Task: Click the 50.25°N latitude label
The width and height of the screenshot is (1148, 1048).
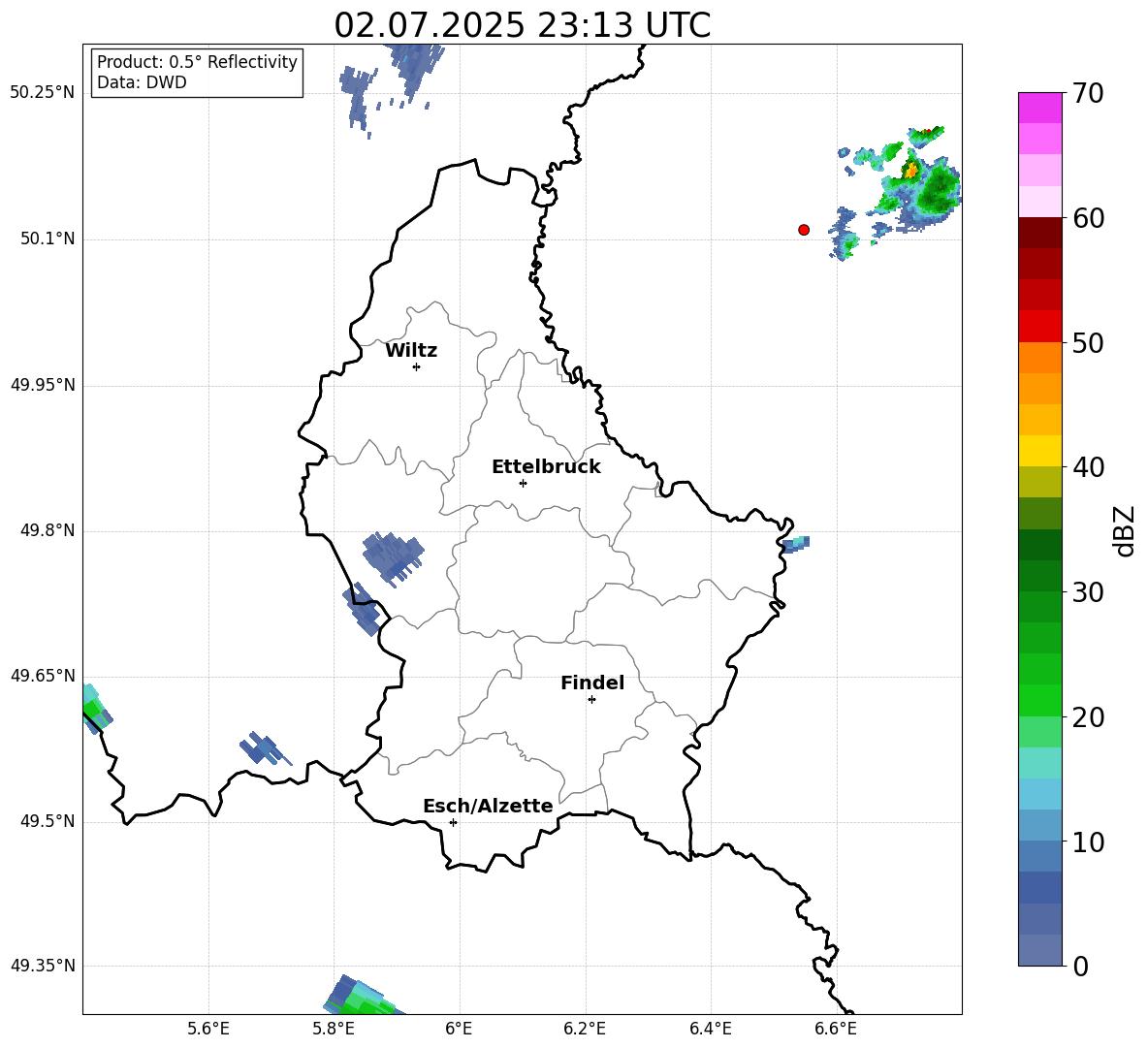Action: click(x=43, y=93)
